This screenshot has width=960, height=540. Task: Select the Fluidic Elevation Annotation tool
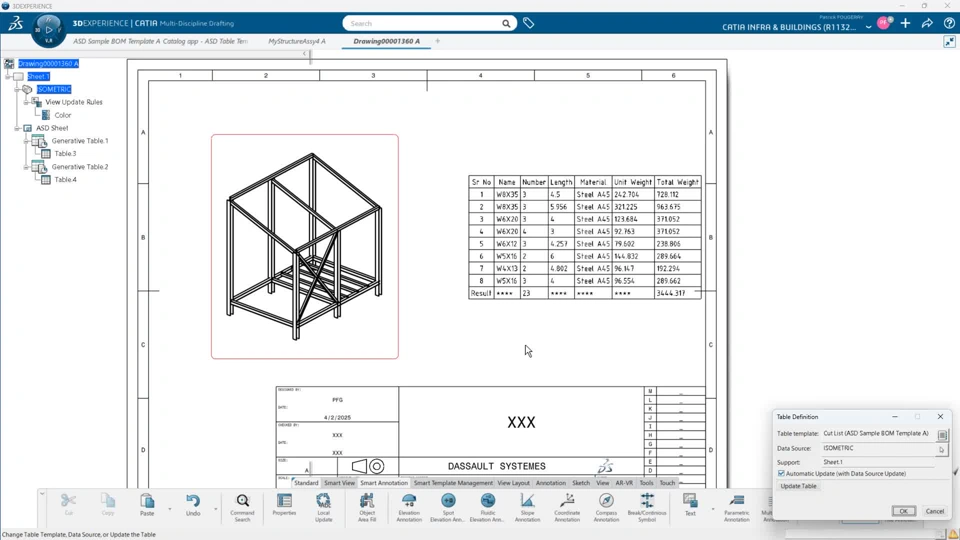[487, 508]
